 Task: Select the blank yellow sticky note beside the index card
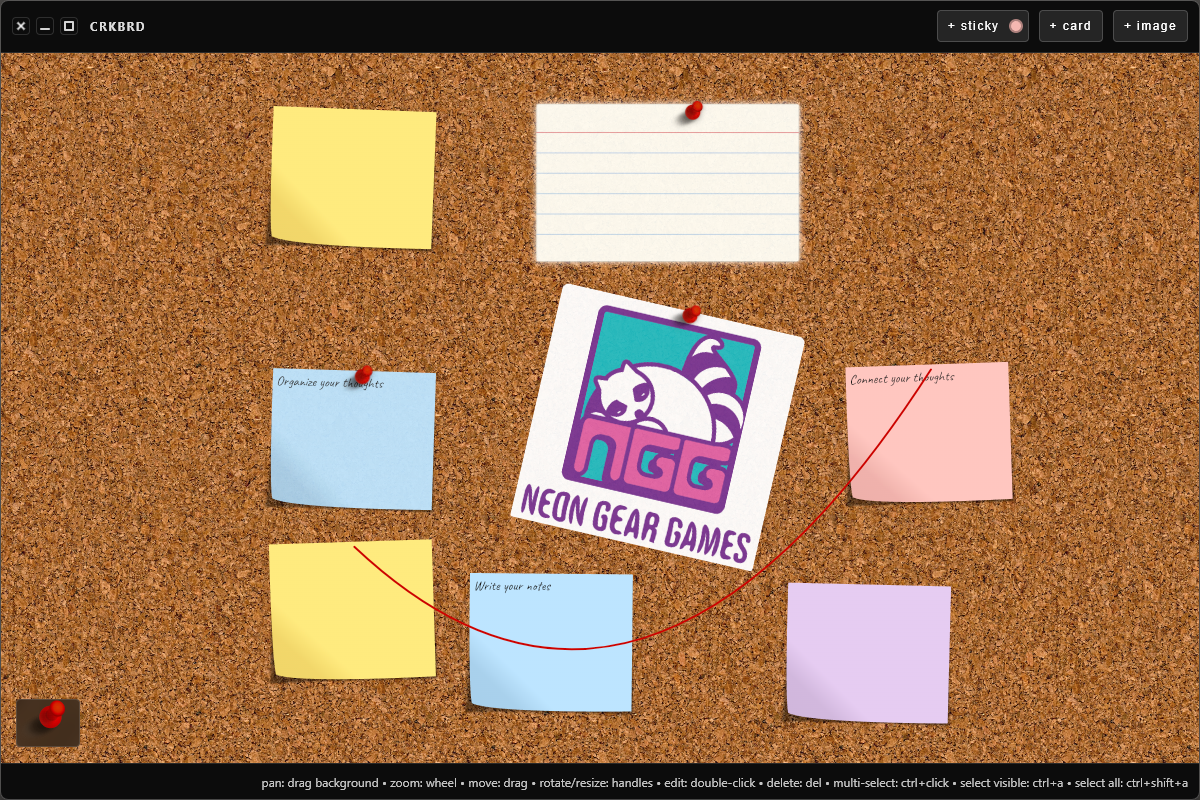pyautogui.click(x=353, y=178)
